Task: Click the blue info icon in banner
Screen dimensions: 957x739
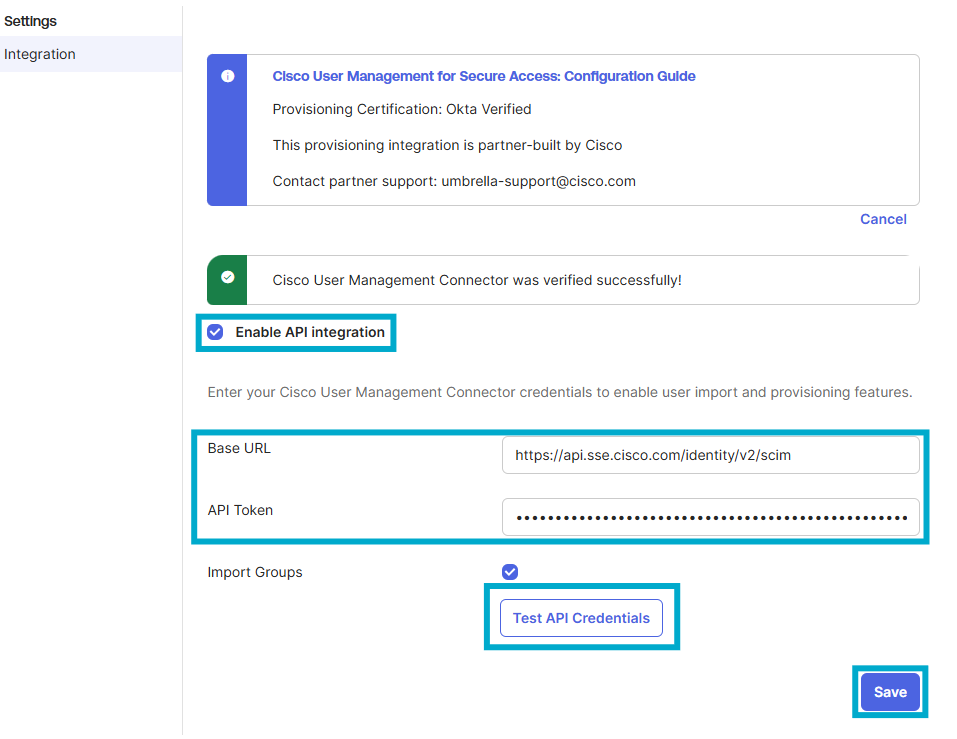Action: (x=228, y=76)
